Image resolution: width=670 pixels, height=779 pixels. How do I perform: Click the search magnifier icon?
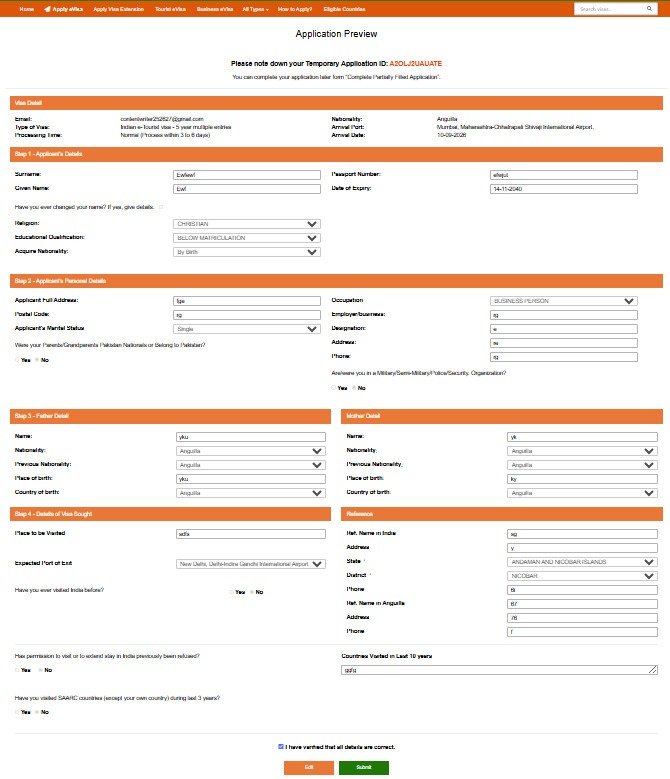click(x=649, y=8)
